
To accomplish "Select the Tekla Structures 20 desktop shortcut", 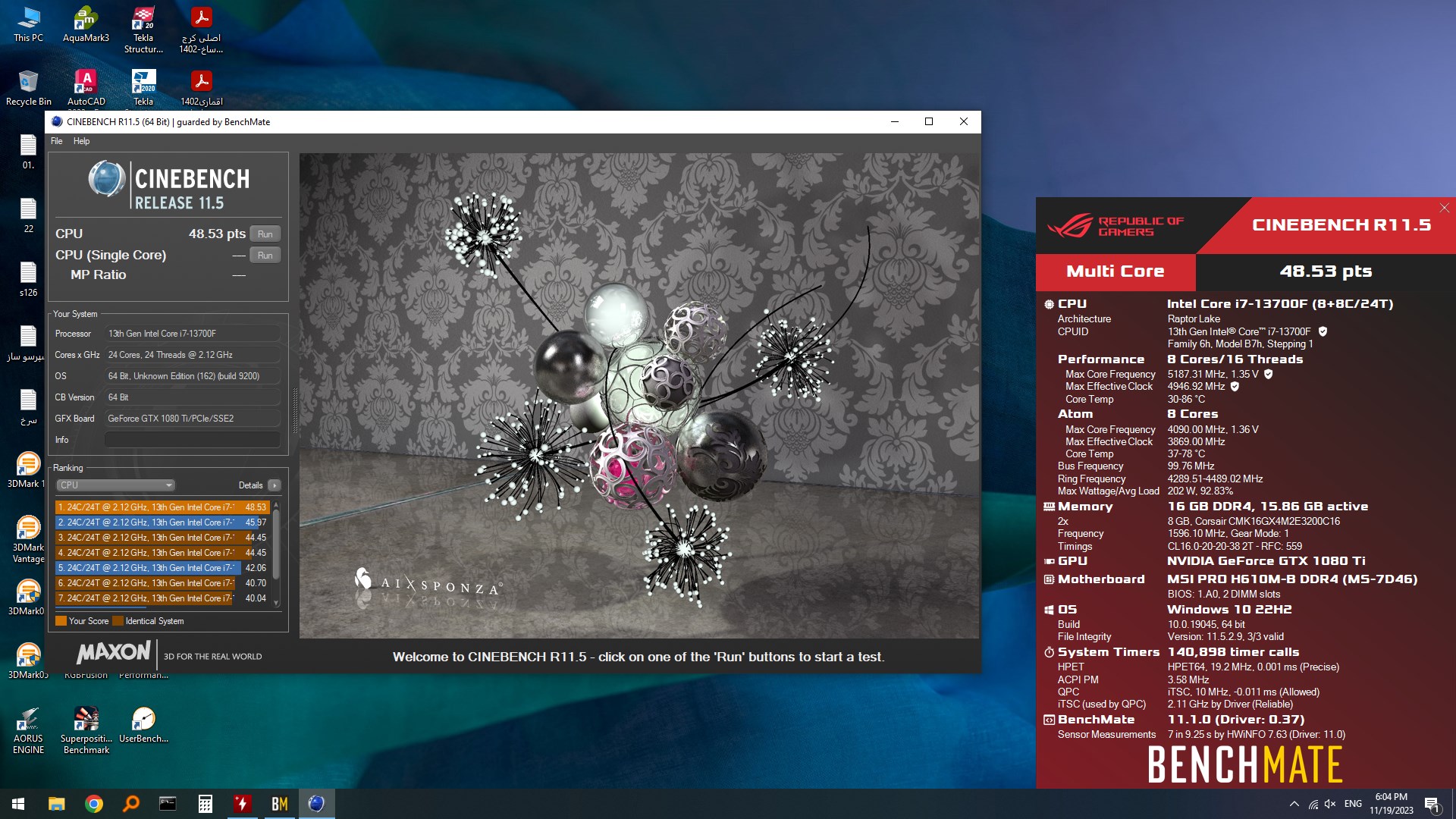I will (x=143, y=30).
